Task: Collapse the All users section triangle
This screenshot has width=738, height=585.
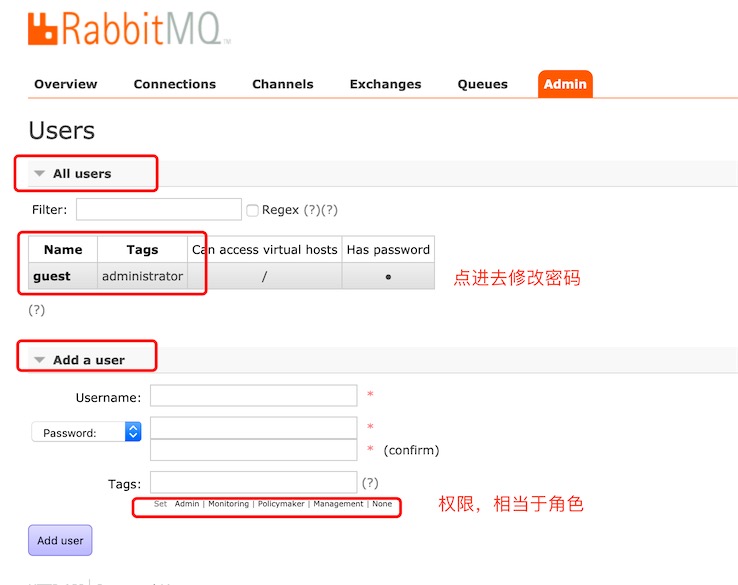Action: click(40, 174)
